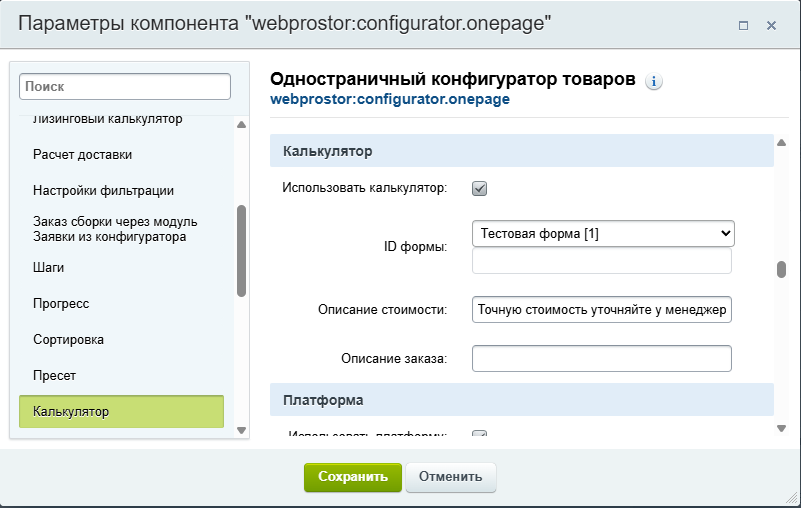801x508 pixels.
Task: Click the 'ID формы:' label
Action: (415, 247)
